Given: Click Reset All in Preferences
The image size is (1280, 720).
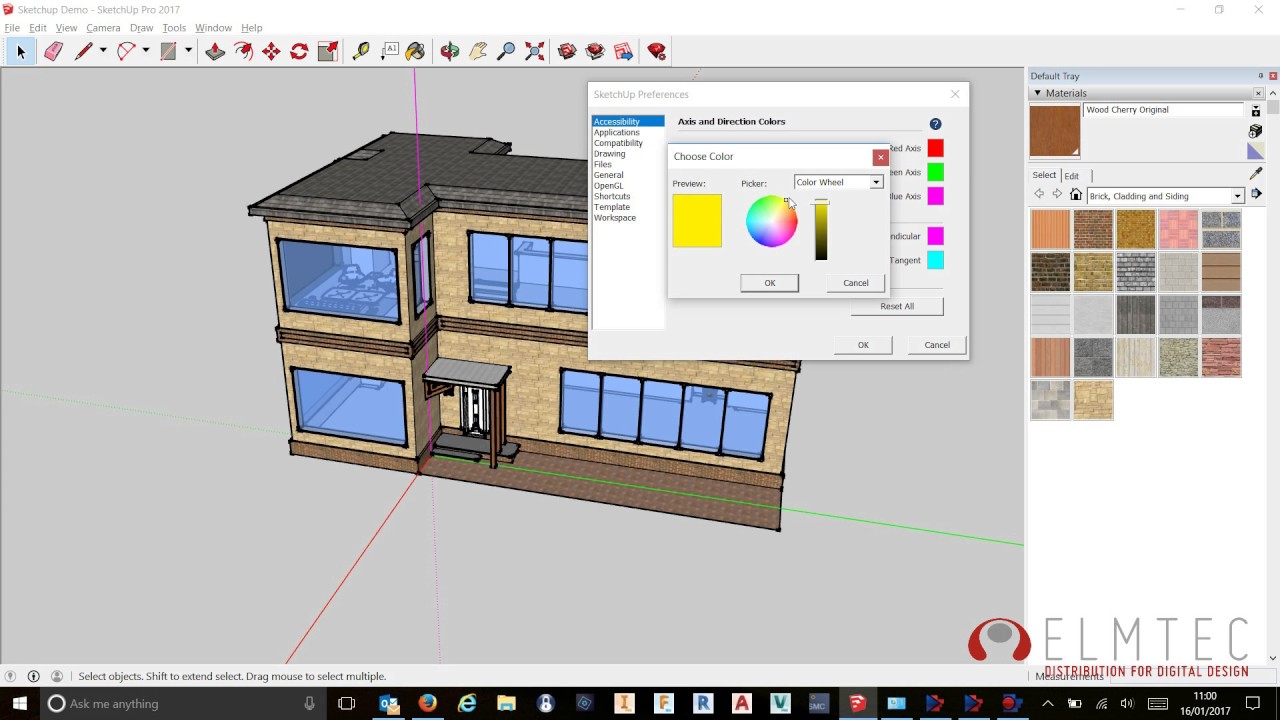Looking at the screenshot, I should pos(896,306).
